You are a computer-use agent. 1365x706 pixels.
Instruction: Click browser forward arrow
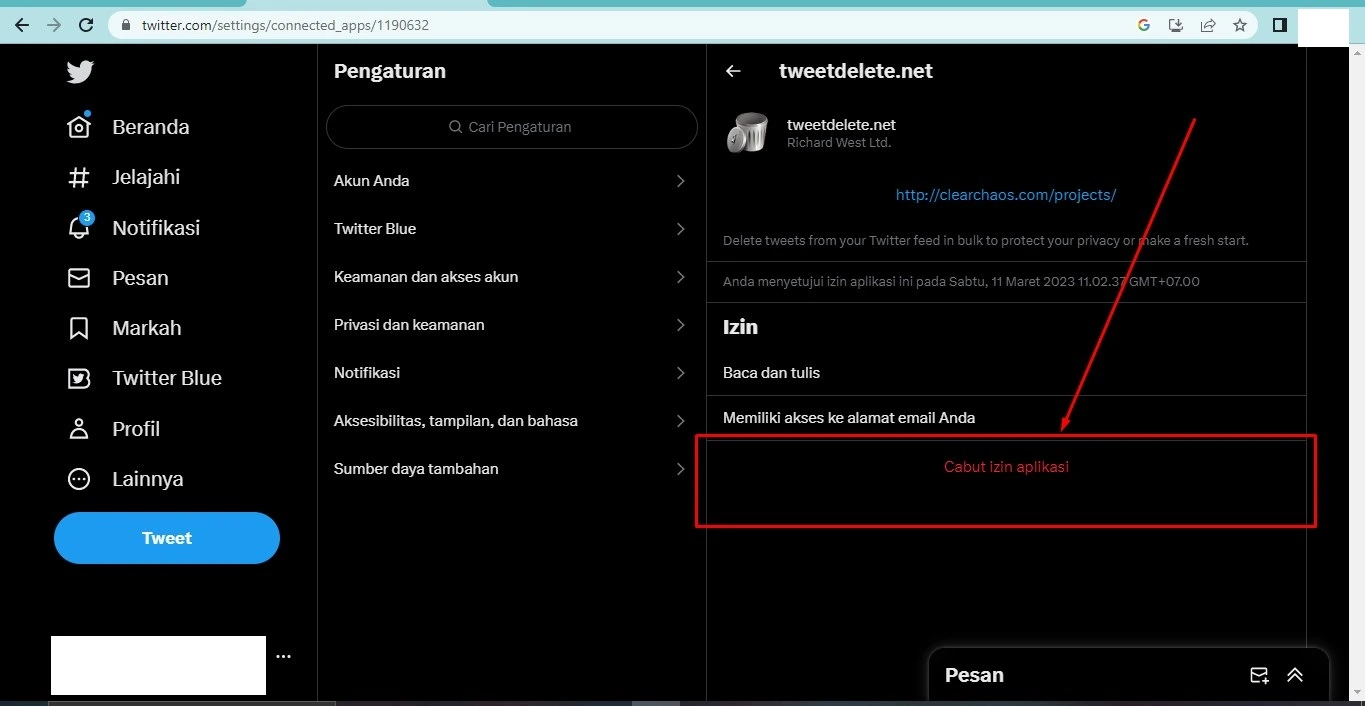click(x=54, y=25)
